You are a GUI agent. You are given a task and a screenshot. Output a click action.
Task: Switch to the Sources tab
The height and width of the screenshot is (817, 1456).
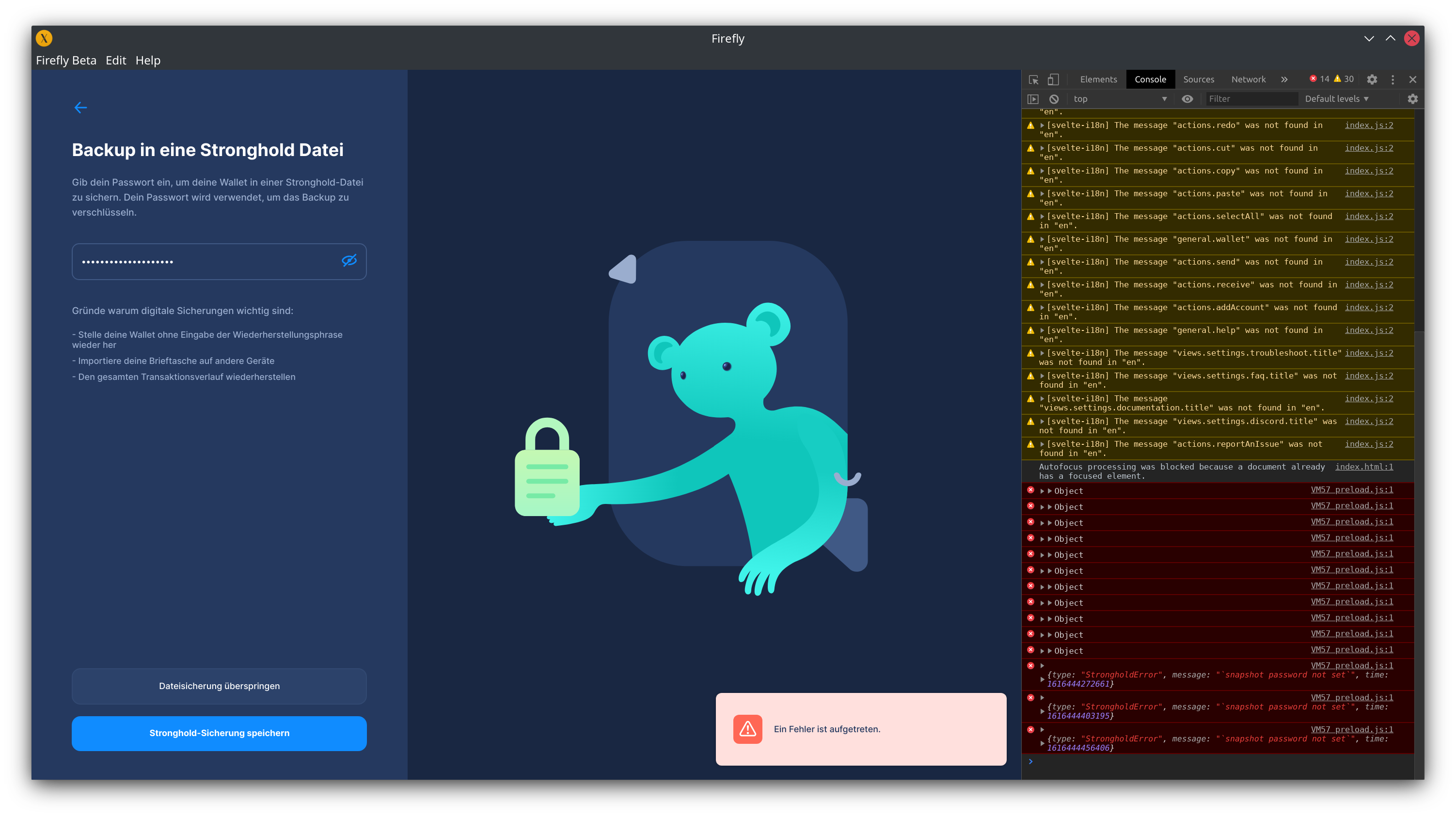click(1199, 79)
